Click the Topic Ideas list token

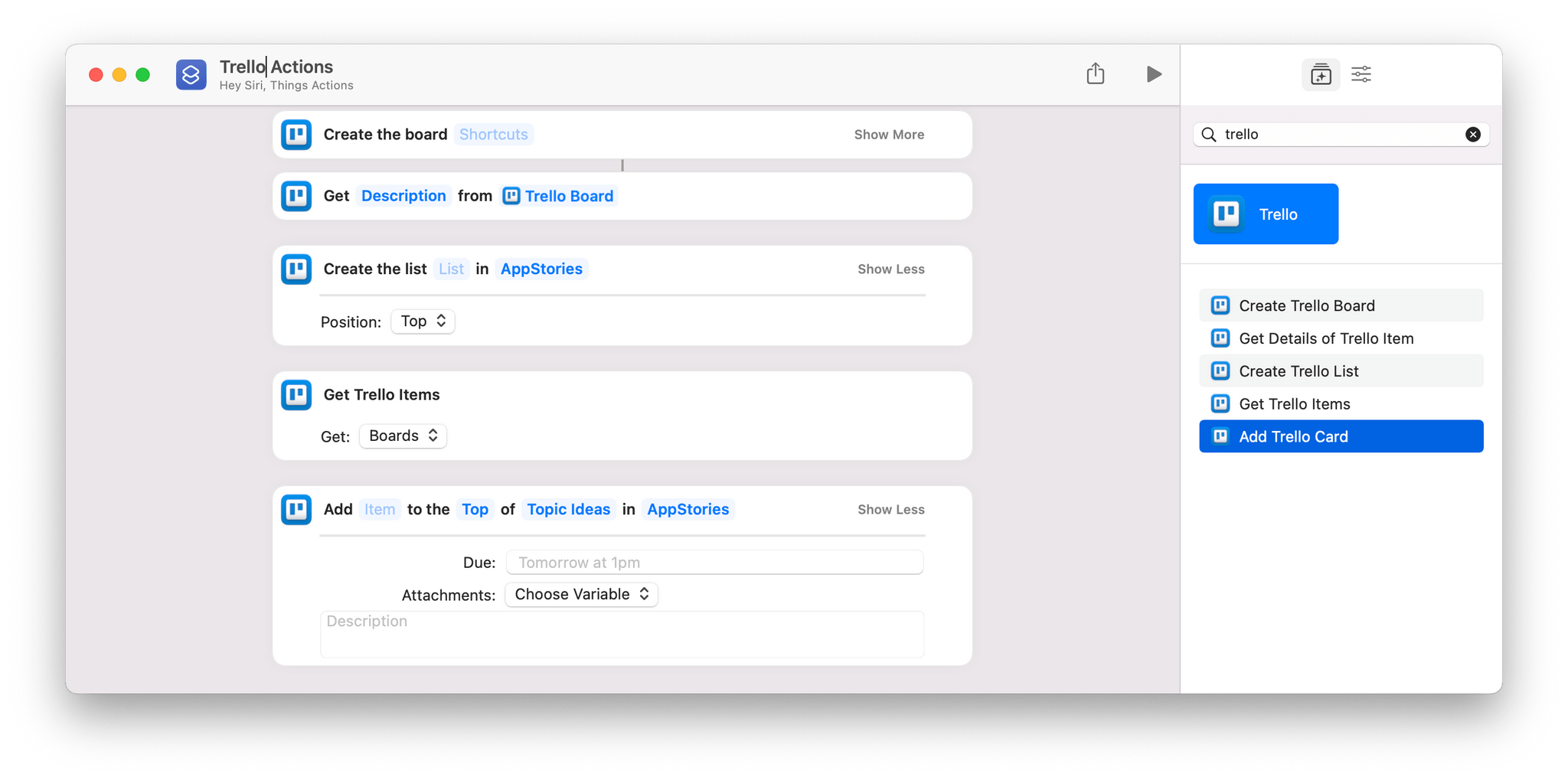click(x=568, y=510)
